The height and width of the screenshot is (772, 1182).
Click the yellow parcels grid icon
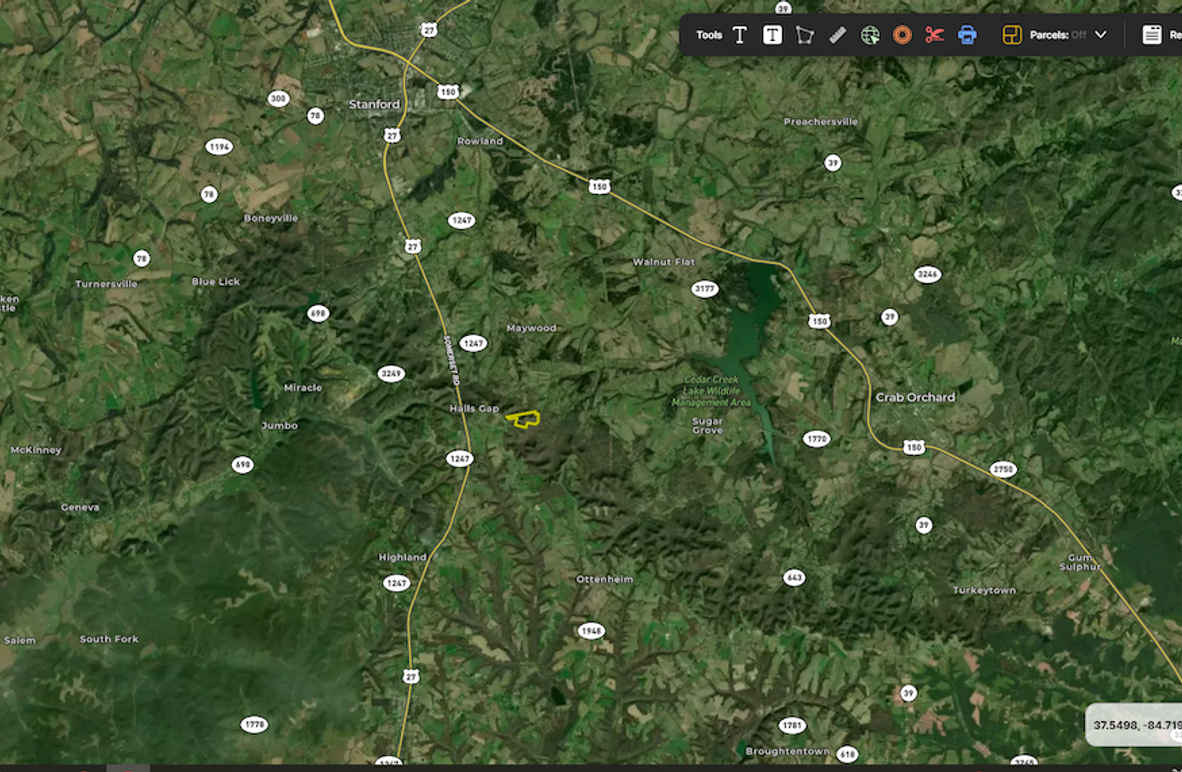point(1011,35)
